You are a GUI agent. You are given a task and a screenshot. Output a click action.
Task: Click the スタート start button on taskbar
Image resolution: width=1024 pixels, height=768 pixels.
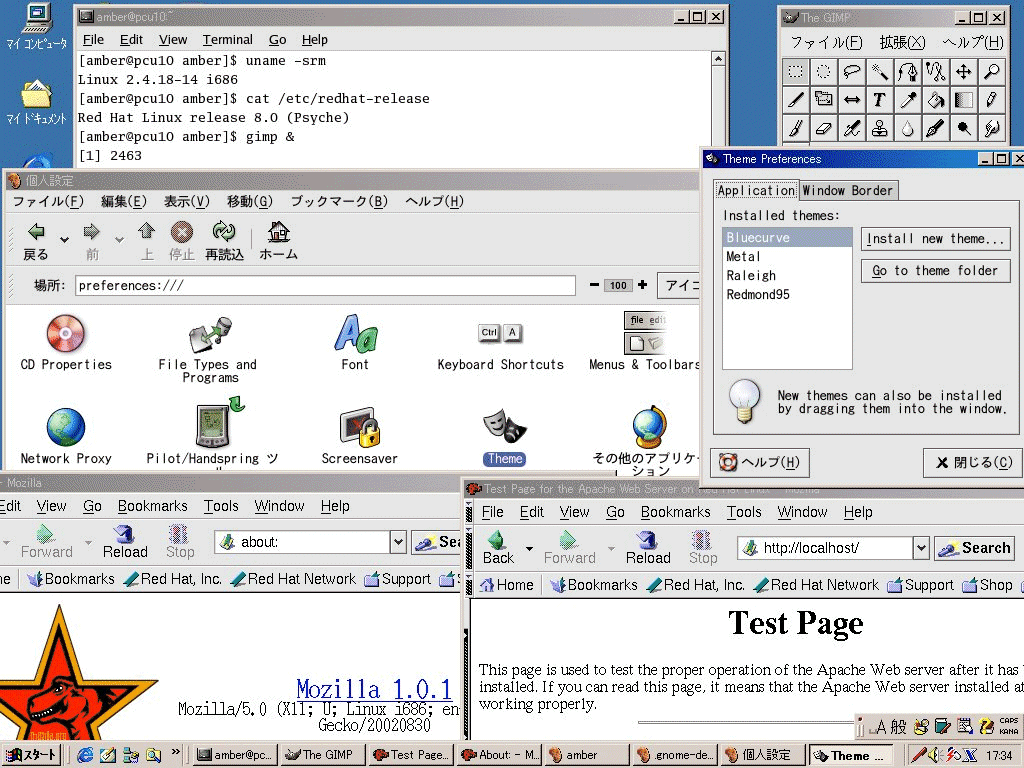point(33,755)
